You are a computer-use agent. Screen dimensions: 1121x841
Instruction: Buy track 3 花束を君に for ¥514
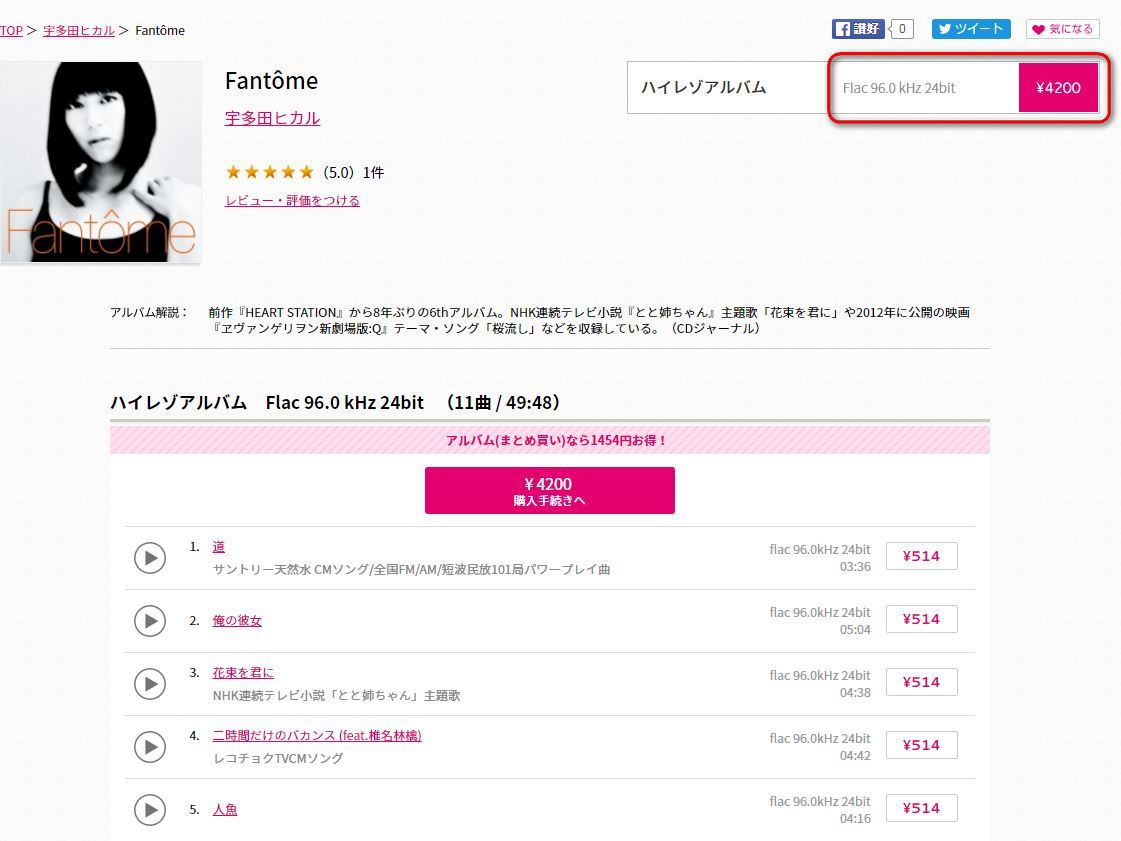(921, 682)
